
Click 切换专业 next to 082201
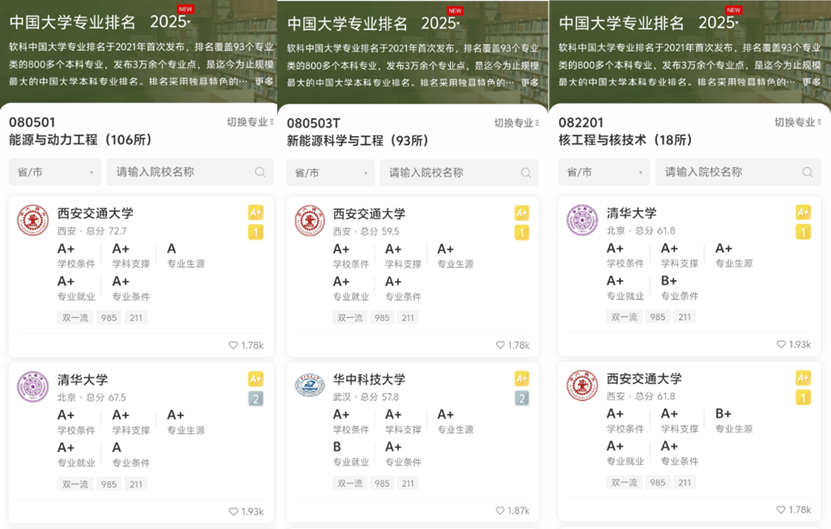click(797, 123)
